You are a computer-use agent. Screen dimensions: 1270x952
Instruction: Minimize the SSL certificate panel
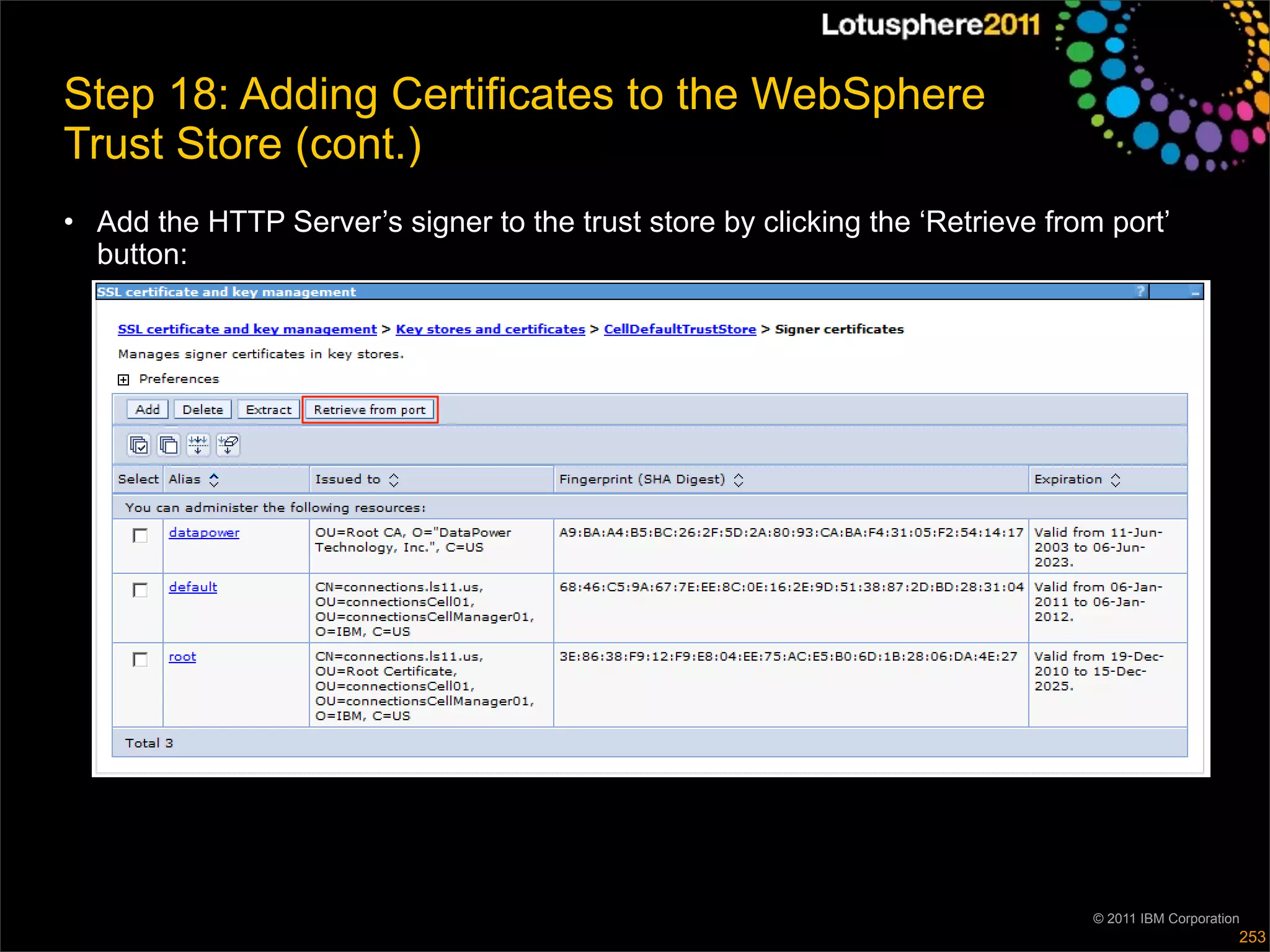[x=1195, y=292]
